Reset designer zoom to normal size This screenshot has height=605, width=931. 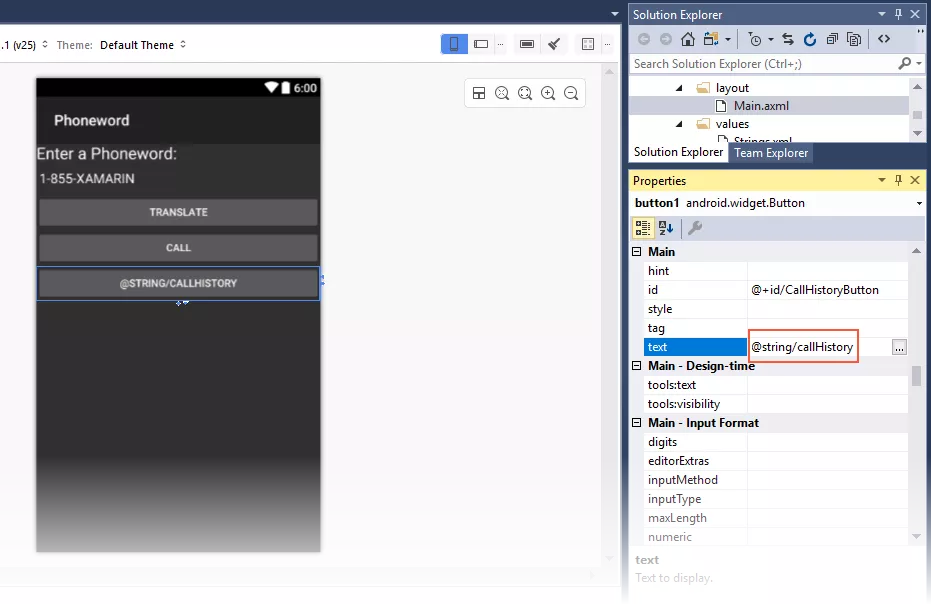point(502,93)
